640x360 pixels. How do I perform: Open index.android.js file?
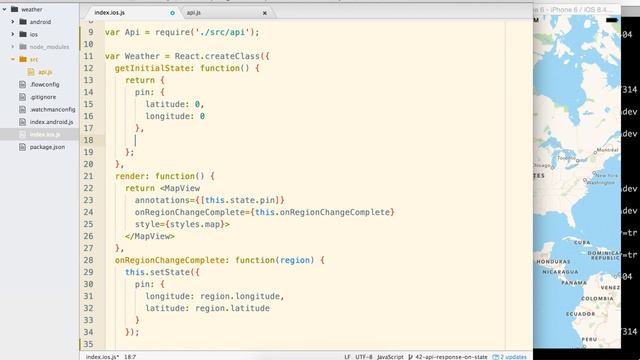coord(51,122)
